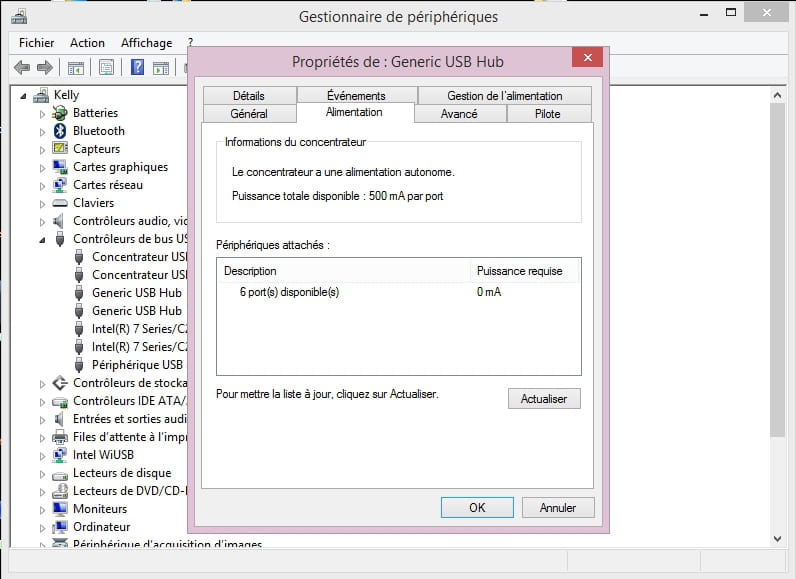
Task: Click the Lecteurs de DVD/CD drive icon
Action: [60, 491]
